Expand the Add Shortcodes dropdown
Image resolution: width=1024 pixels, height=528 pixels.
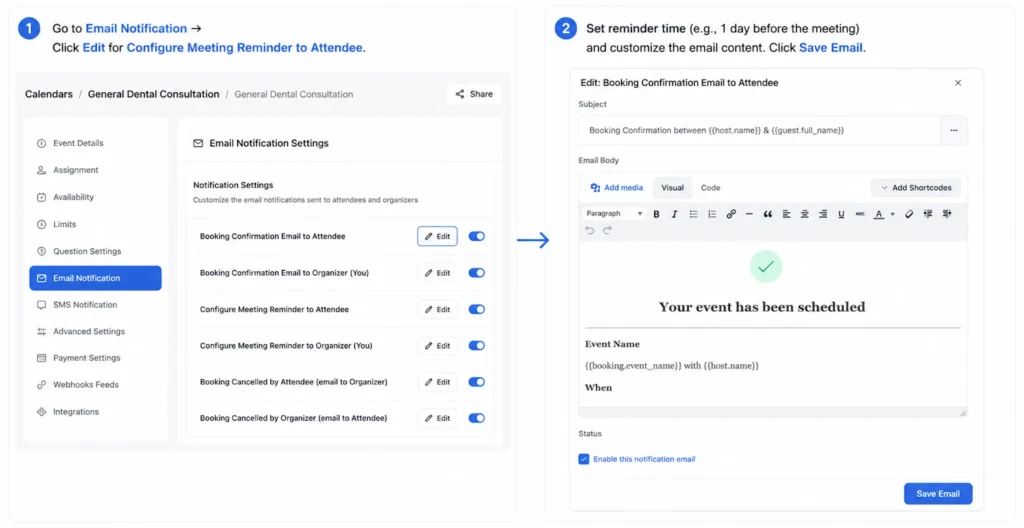pos(916,188)
